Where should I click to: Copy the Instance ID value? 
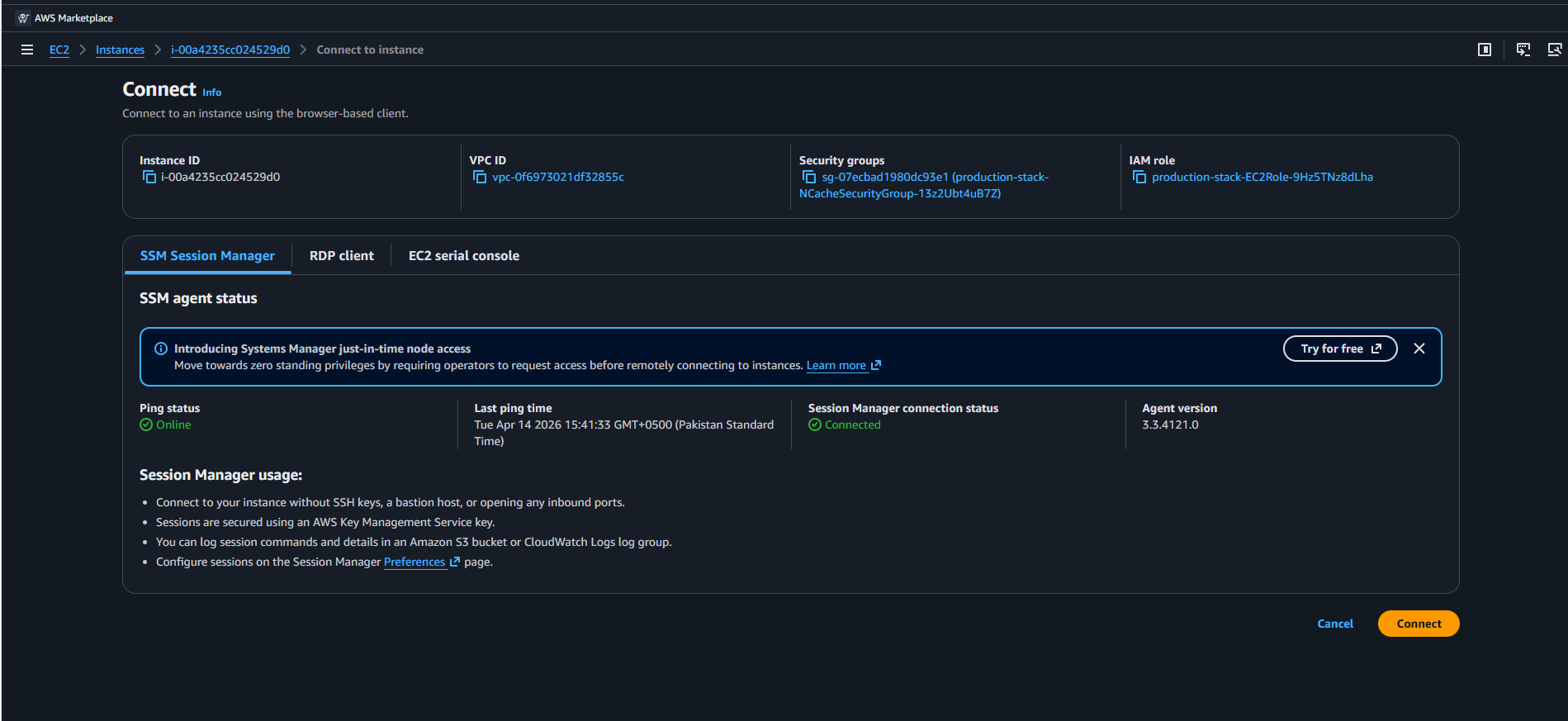point(149,178)
